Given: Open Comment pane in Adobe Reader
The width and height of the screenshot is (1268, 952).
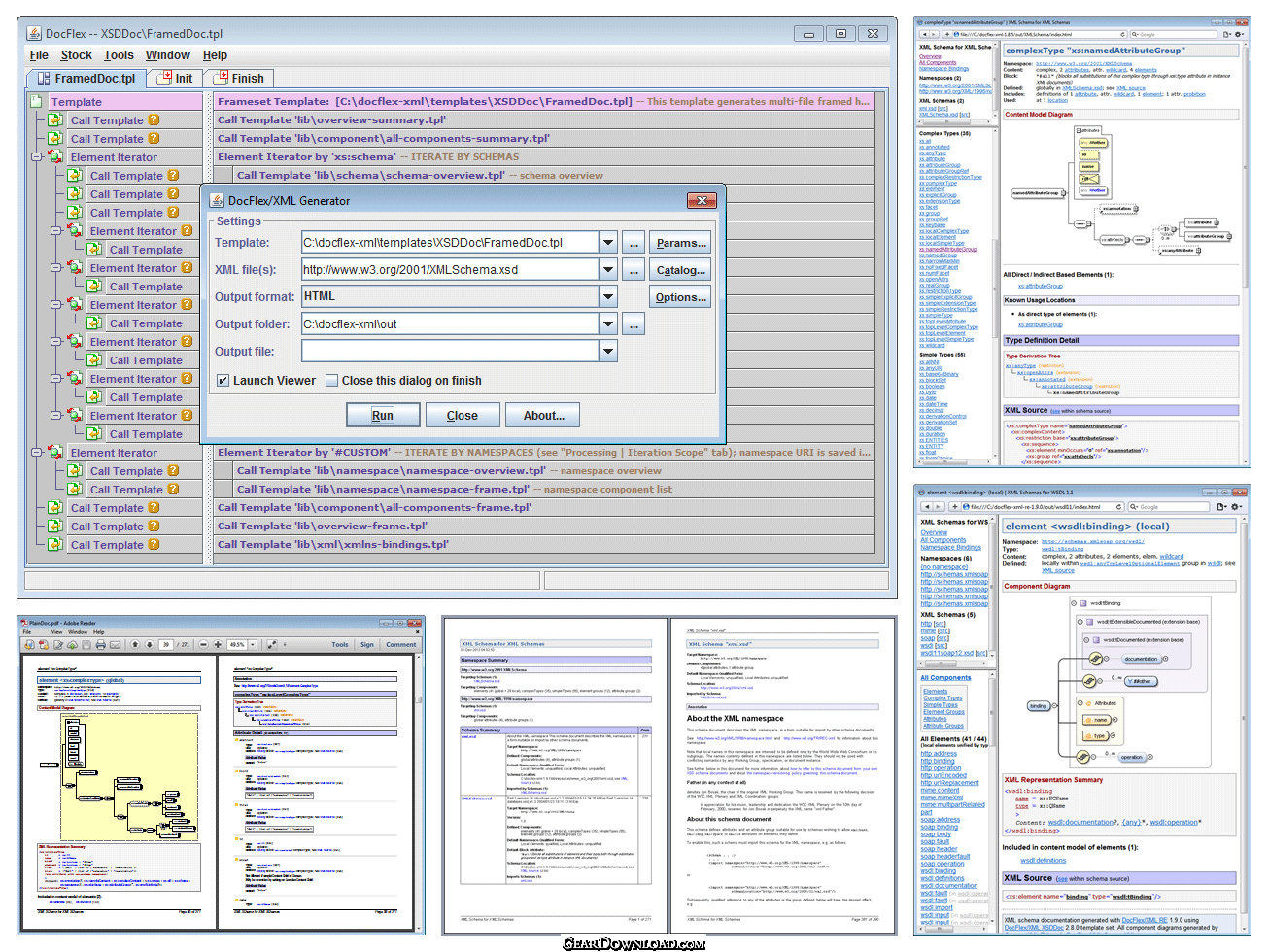Looking at the screenshot, I should pos(400,644).
